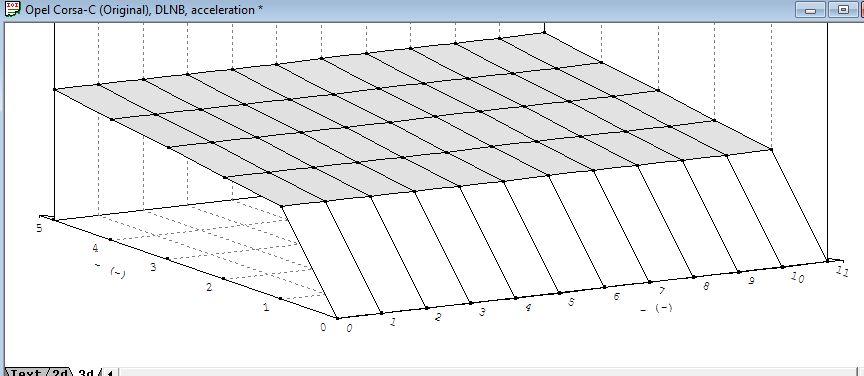Screen dimensions: 864x376
Task: Click the horizontal scrollbar's left arrow
Action: [x=110, y=373]
